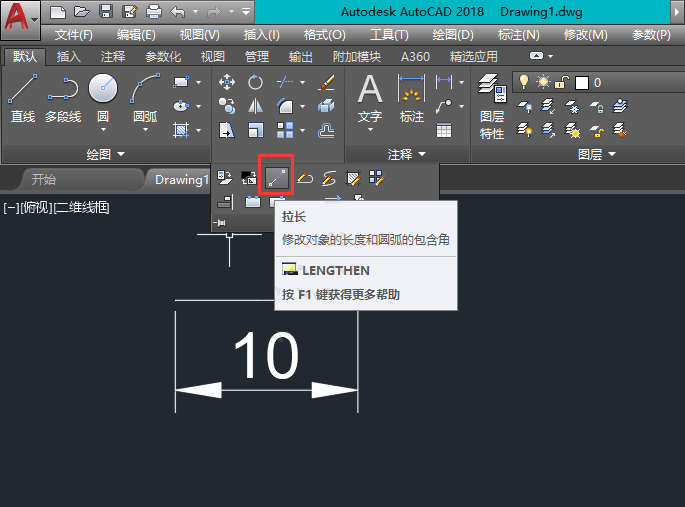The width and height of the screenshot is (685, 507).
Task: Toggle the layer lock padlock icon
Action: point(560,81)
